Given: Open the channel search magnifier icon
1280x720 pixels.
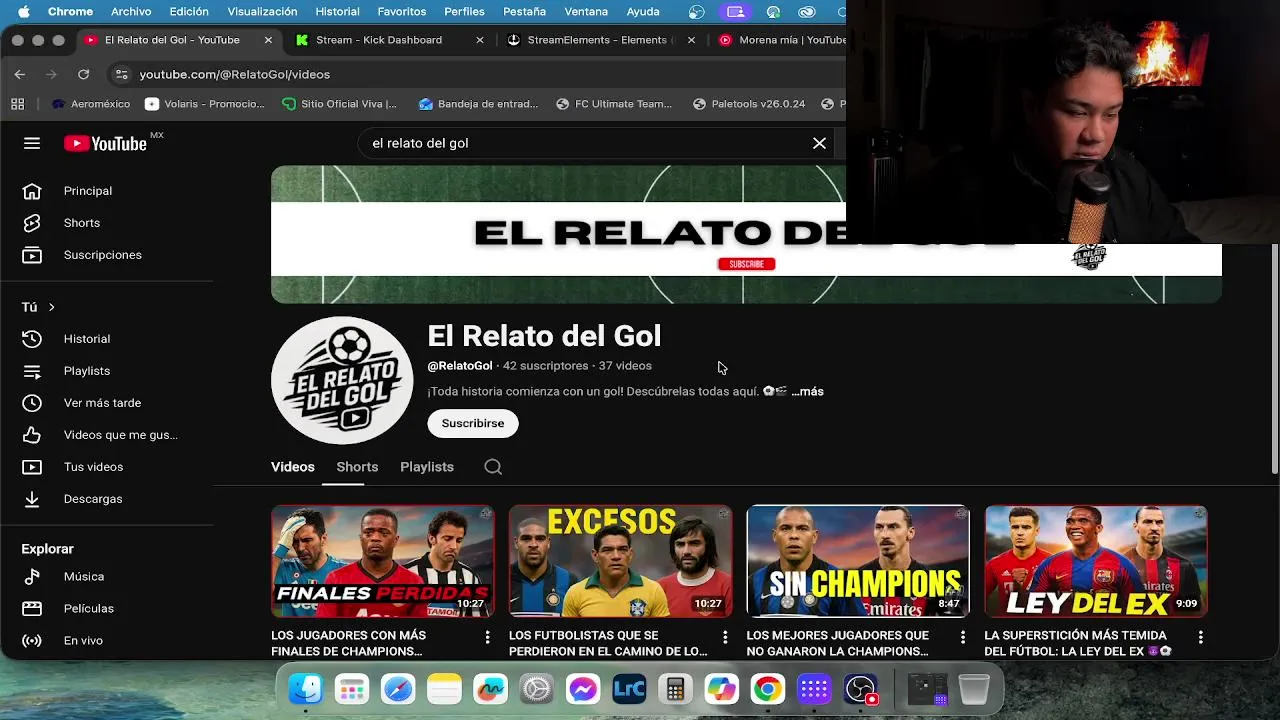Looking at the screenshot, I should pyautogui.click(x=493, y=467).
